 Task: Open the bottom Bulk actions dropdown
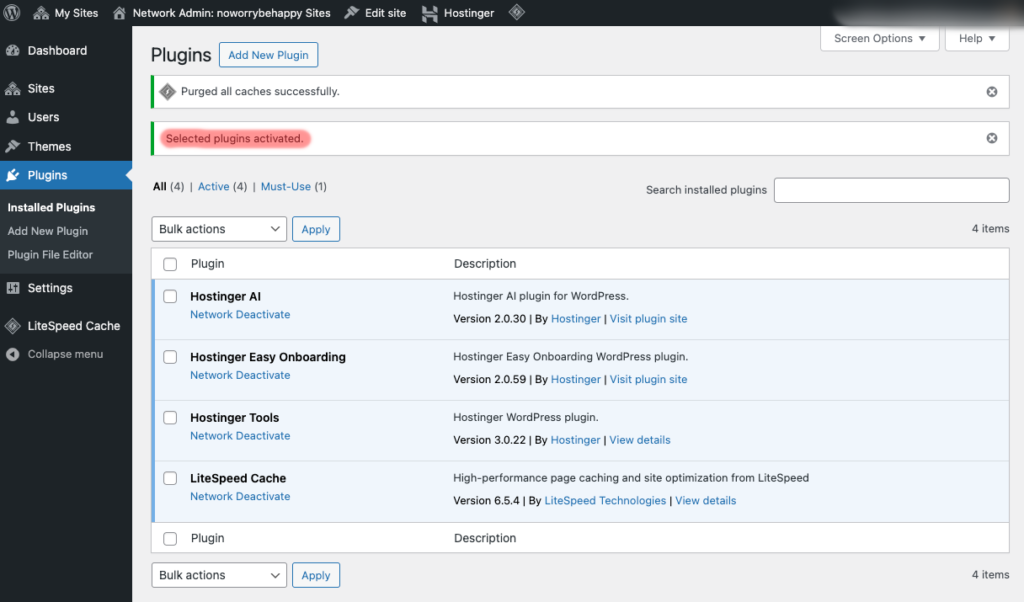(219, 575)
